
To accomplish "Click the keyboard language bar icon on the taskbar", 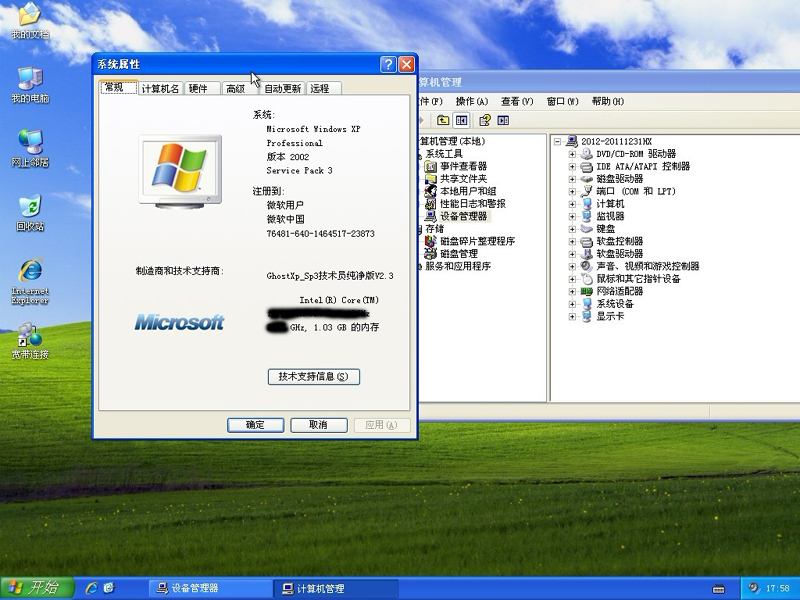I will pos(718,589).
